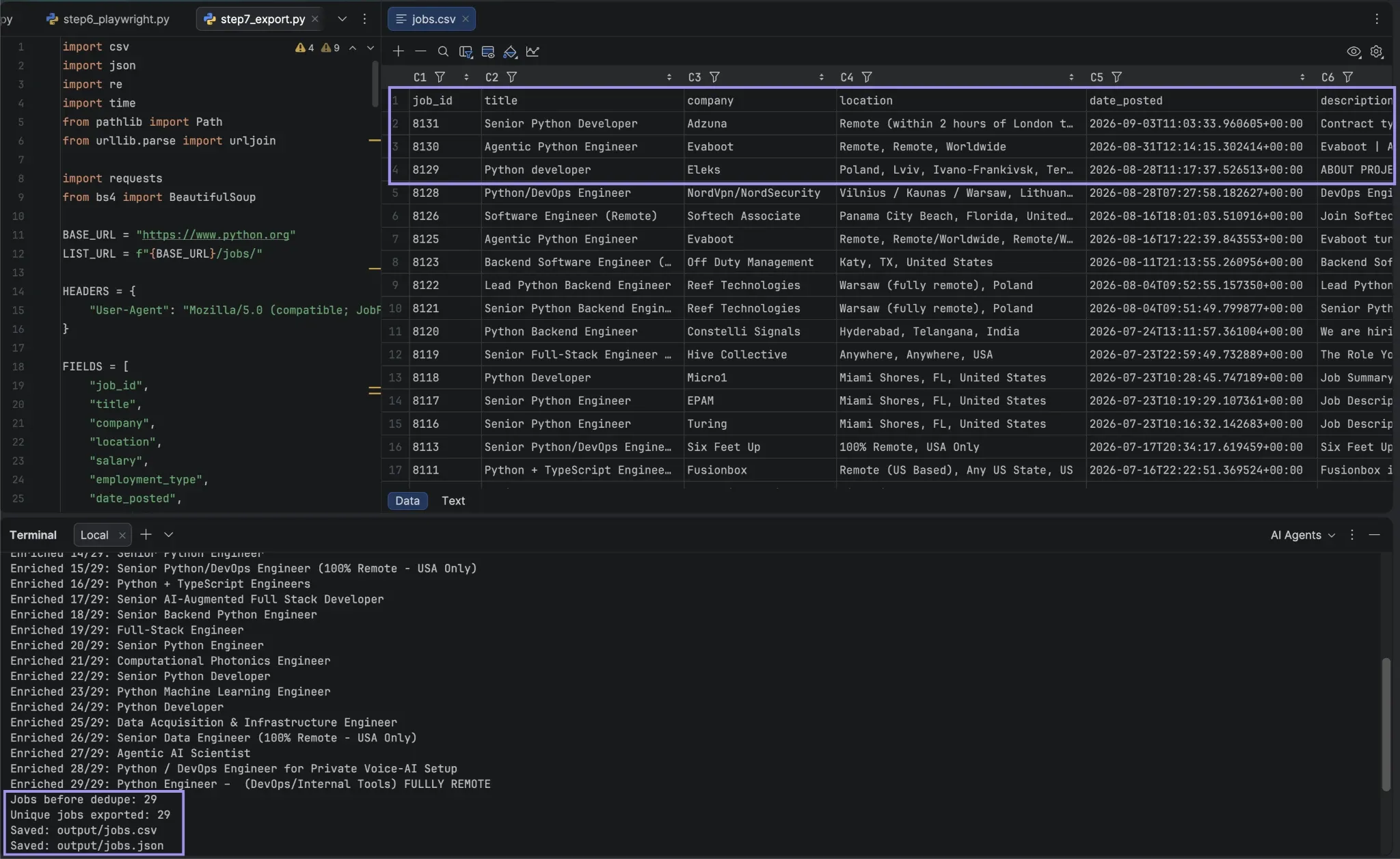Image resolution: width=1400 pixels, height=859 pixels.
Task: Click the 9 weak warnings indicator
Action: click(x=331, y=48)
